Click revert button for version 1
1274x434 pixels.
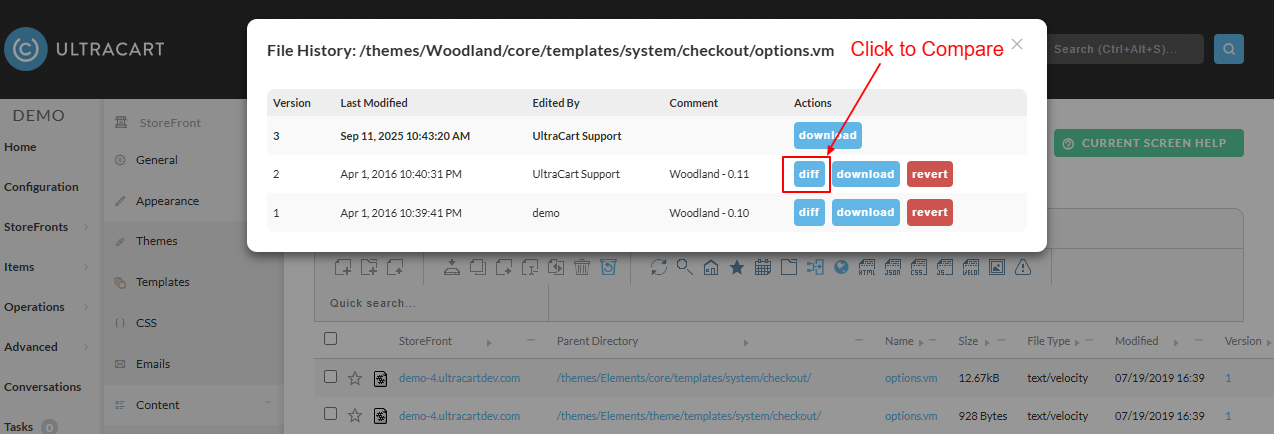click(930, 212)
